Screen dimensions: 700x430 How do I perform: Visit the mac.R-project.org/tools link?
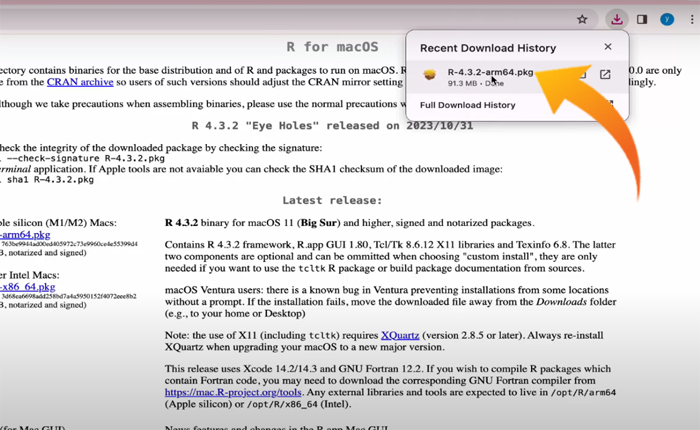pyautogui.click(x=233, y=392)
